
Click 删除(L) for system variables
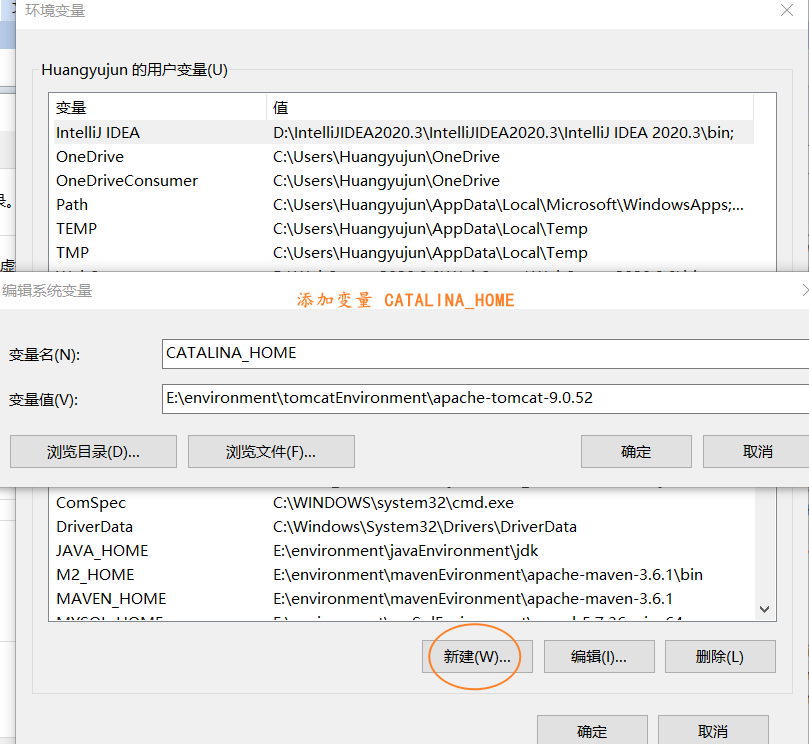(720, 657)
